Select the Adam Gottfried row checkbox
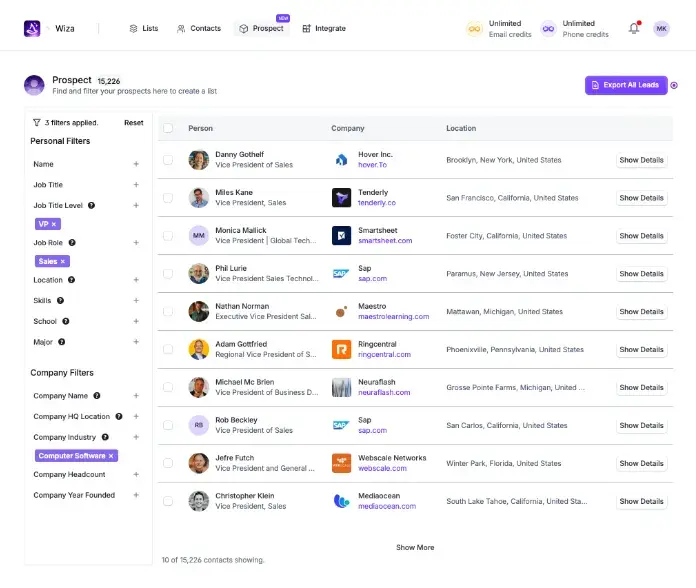 point(168,349)
